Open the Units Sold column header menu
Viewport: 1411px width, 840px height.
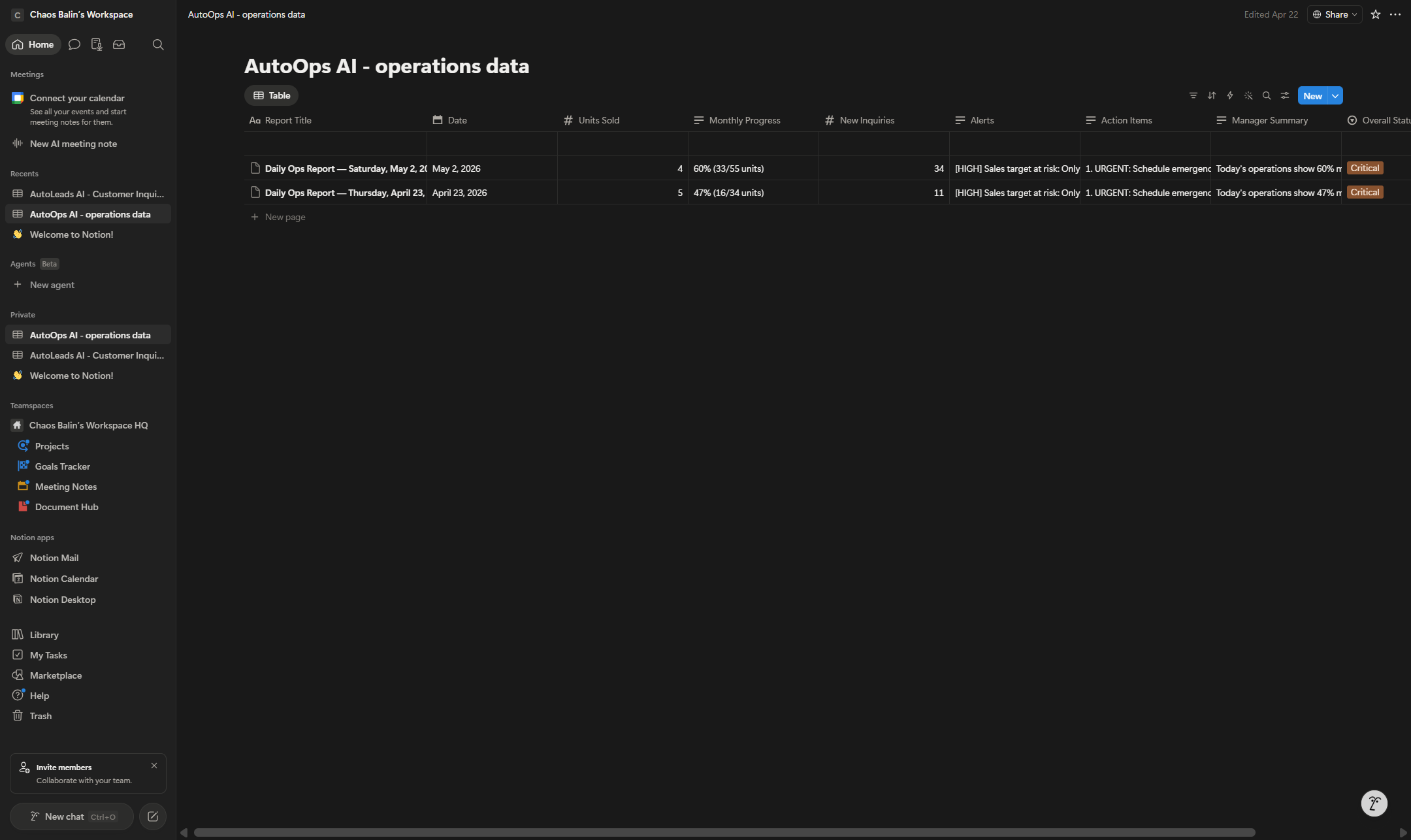(x=623, y=120)
